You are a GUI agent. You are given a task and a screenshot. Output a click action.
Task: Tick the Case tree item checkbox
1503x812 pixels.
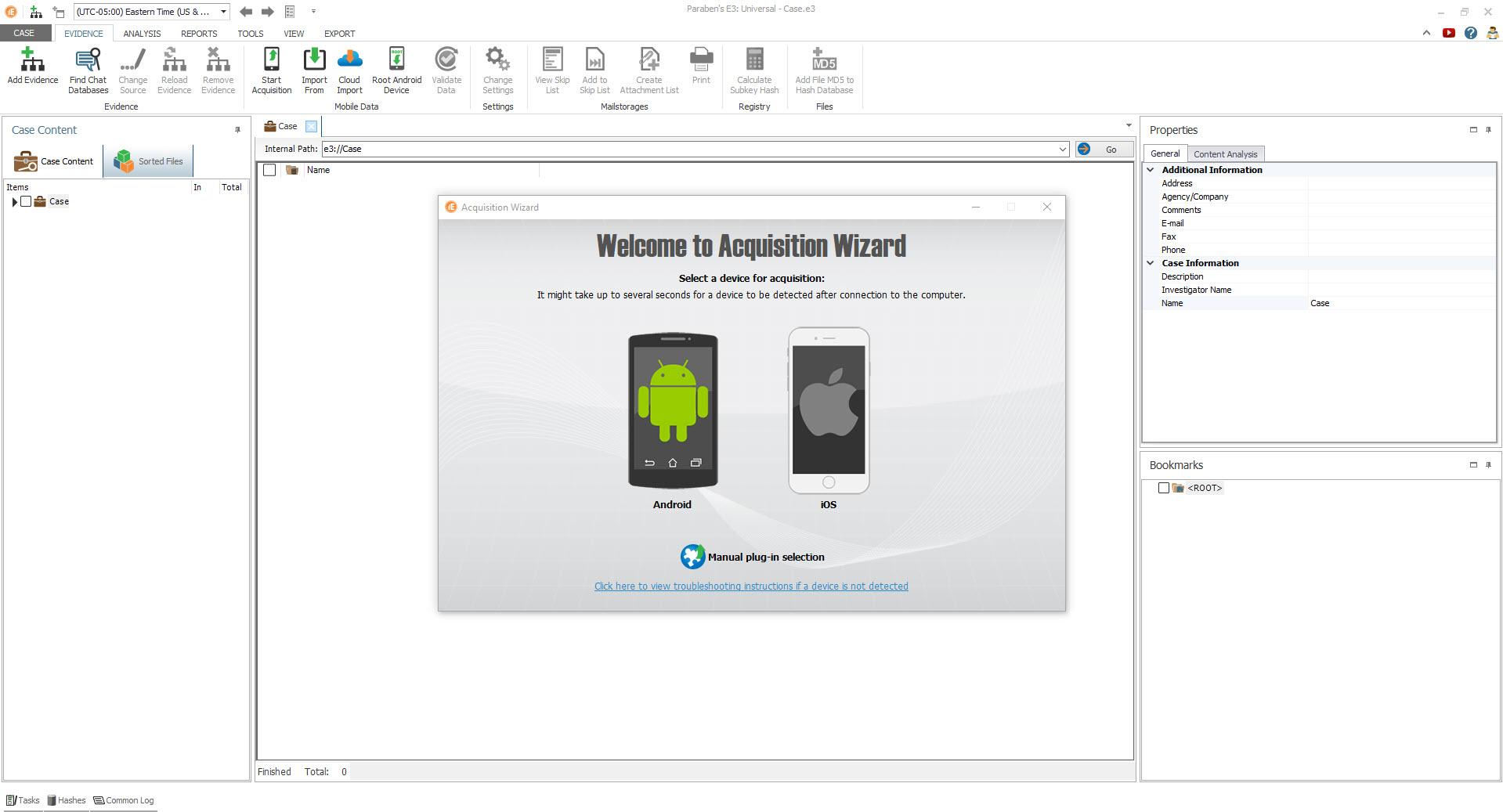coord(26,202)
